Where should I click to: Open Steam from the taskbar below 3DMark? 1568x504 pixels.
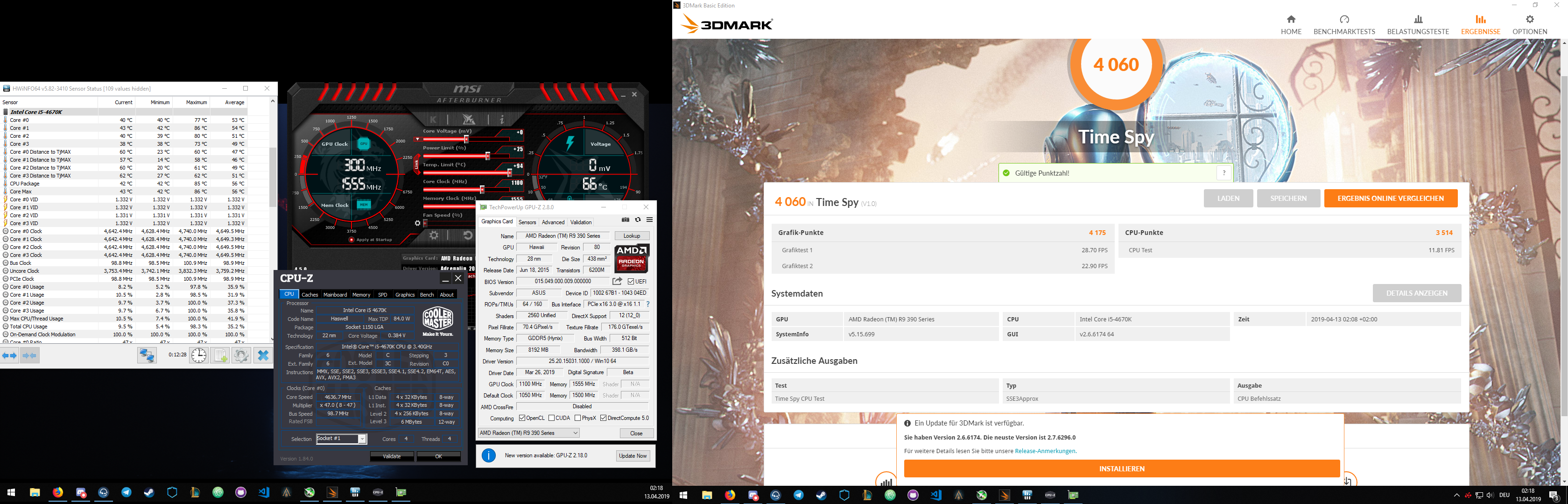pyautogui.click(x=821, y=495)
